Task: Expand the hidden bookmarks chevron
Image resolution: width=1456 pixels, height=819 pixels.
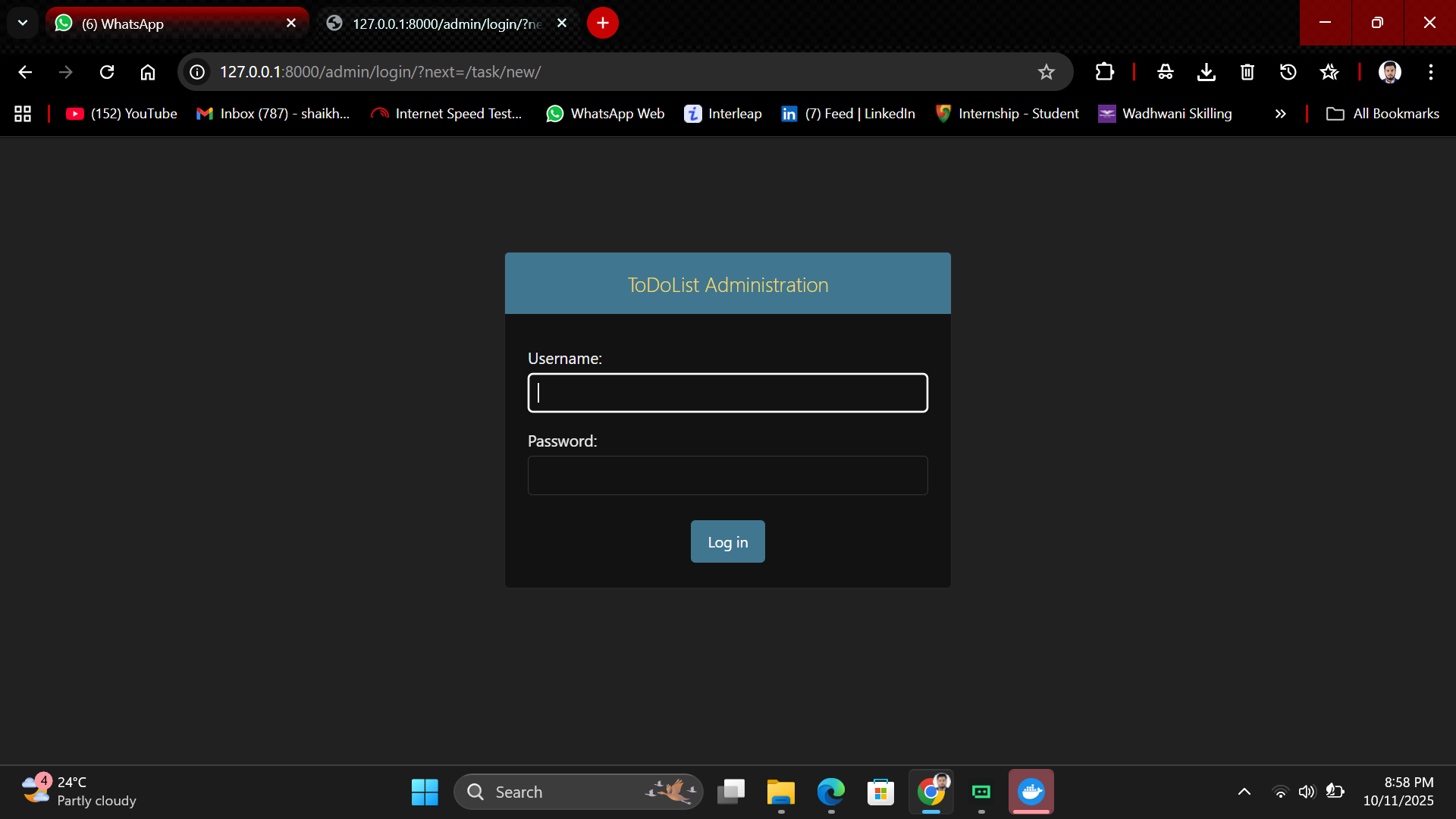Action: (1281, 114)
